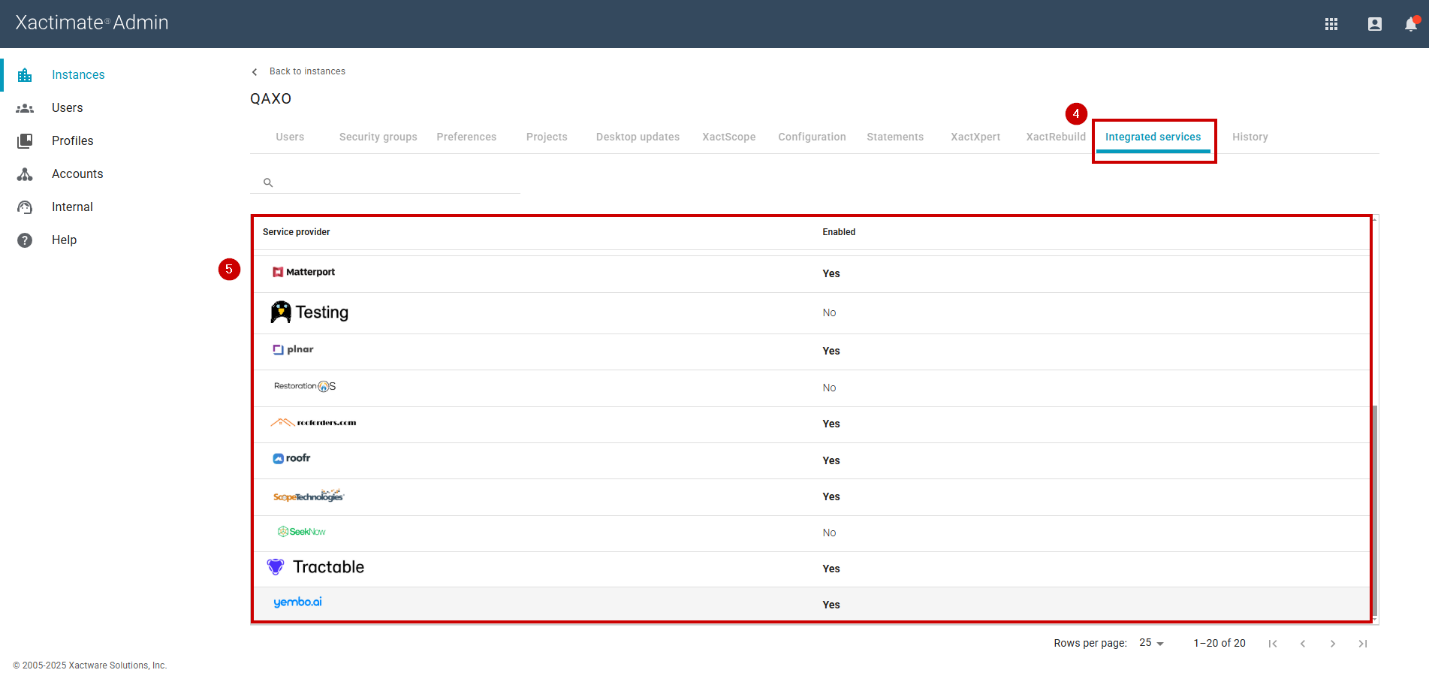Click the Users group icon
The width and height of the screenshot is (1429, 682).
pos(25,108)
